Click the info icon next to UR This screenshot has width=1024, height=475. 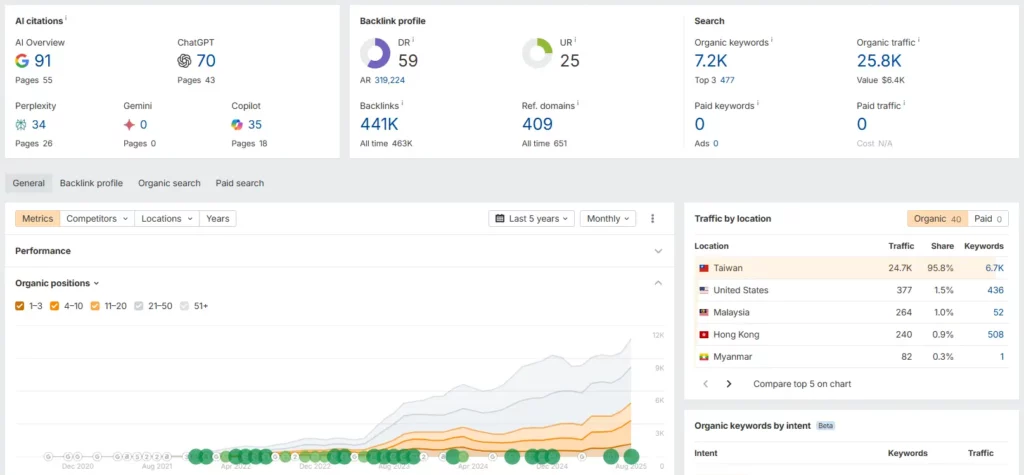click(x=575, y=40)
